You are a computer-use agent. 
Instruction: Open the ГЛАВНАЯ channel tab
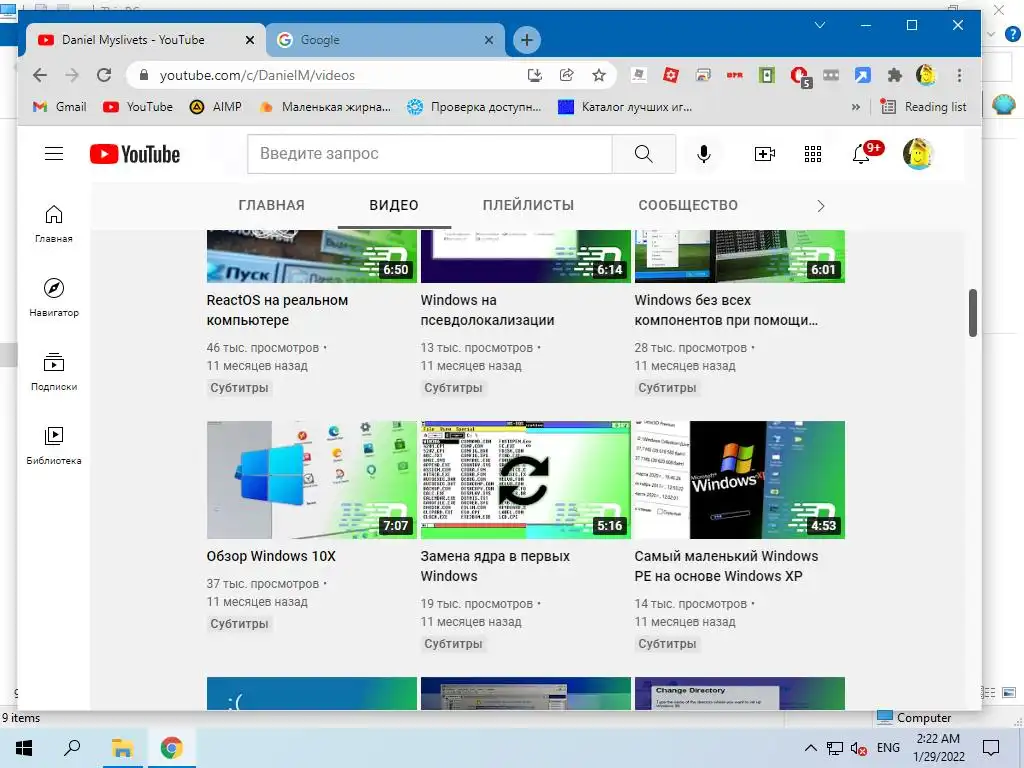[x=271, y=205]
